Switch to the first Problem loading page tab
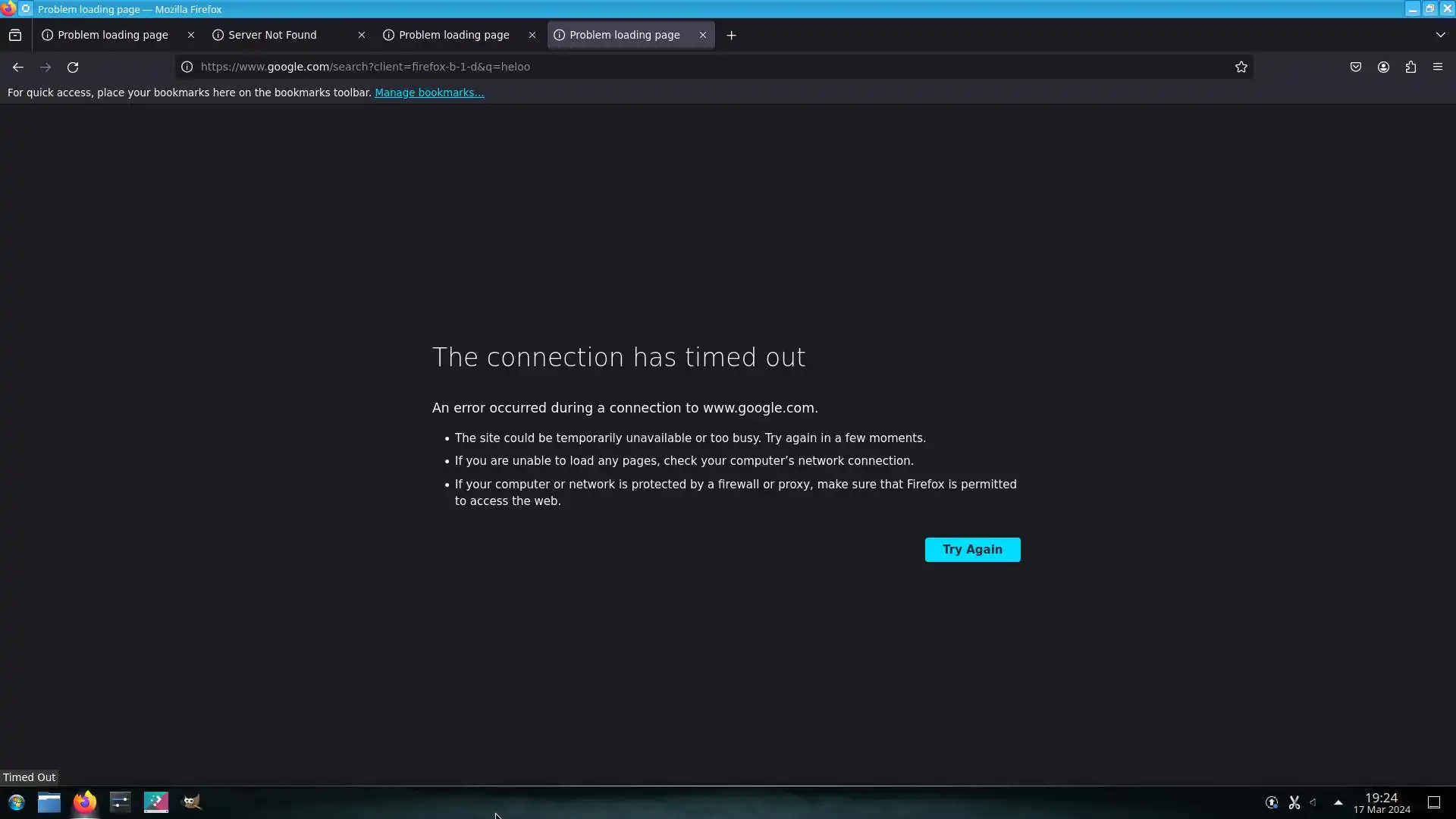 point(112,35)
